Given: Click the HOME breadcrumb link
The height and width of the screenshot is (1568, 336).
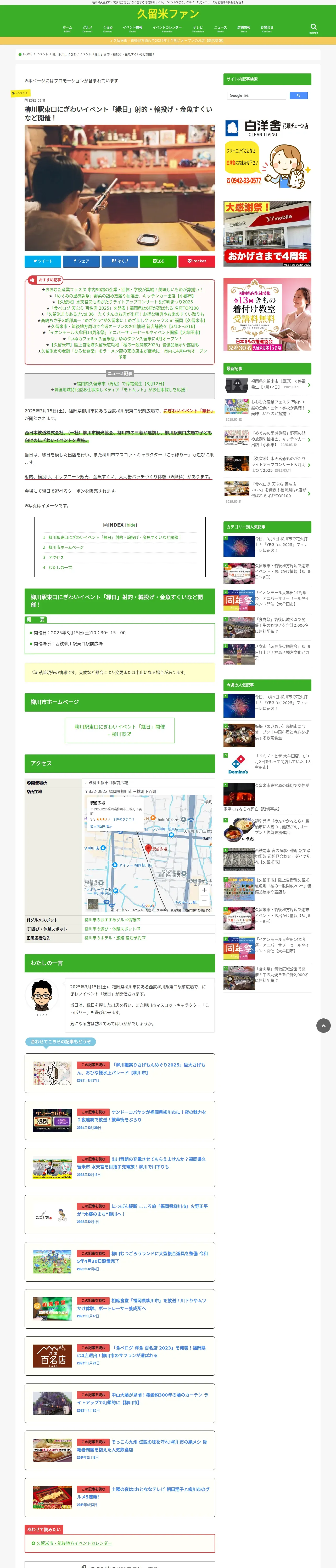Looking at the screenshot, I should click(26, 54).
